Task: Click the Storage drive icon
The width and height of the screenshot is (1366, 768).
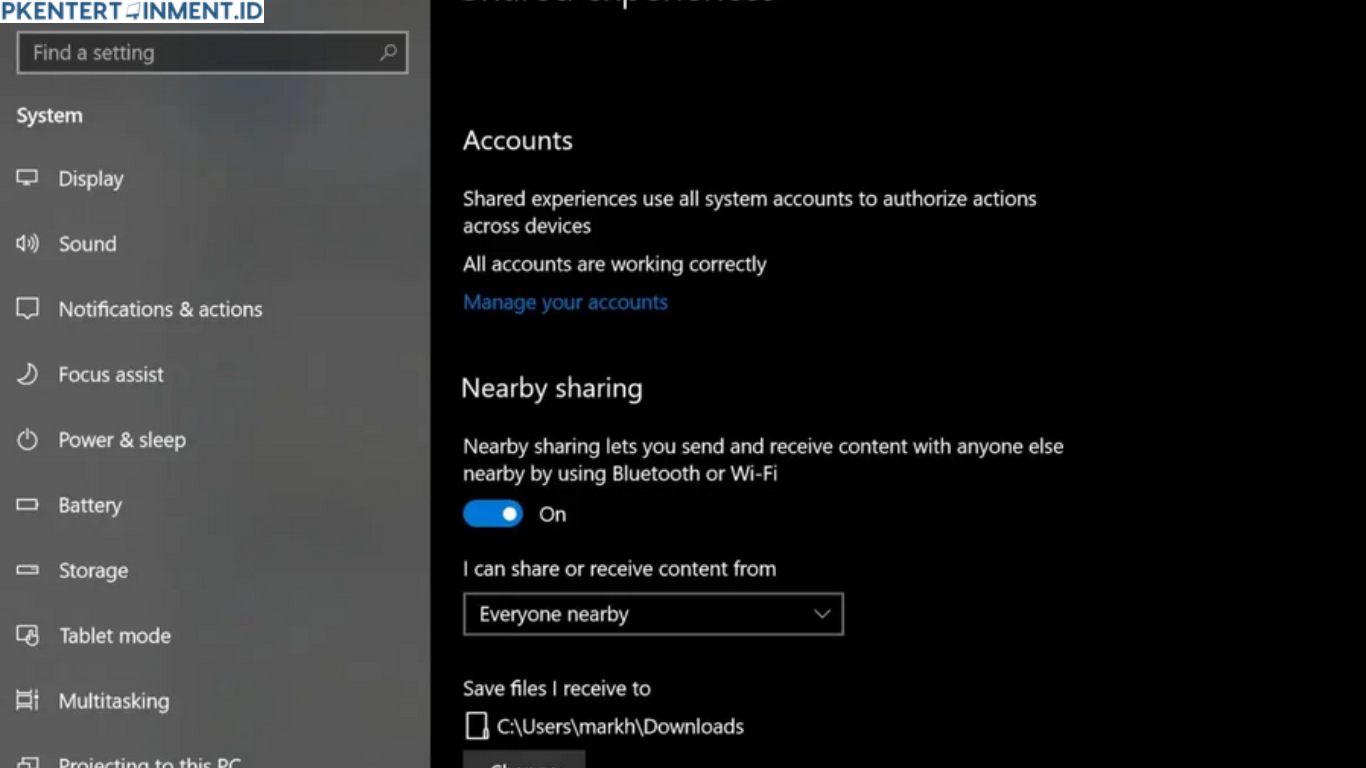Action: coord(27,570)
